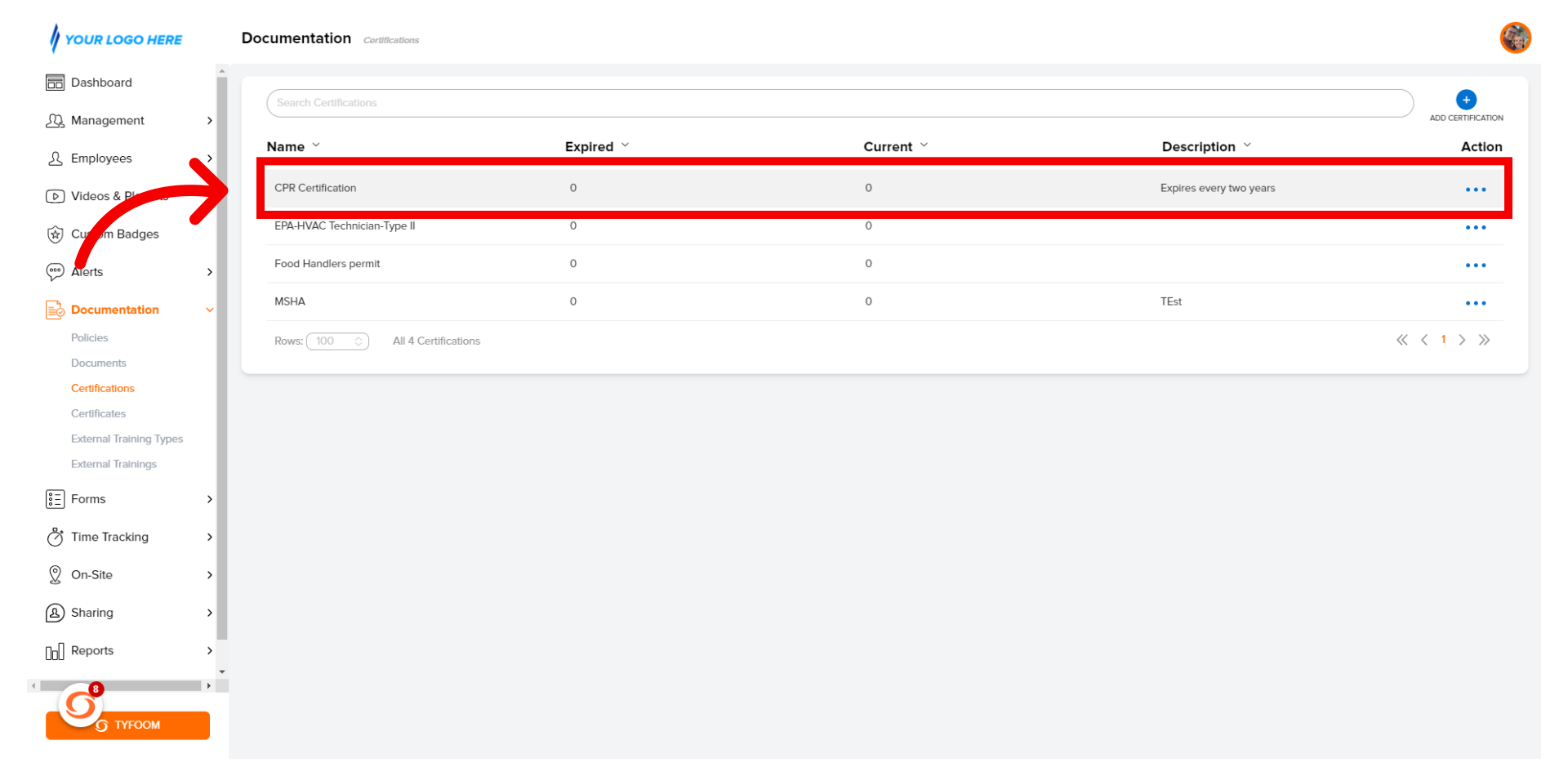Click the Reports bar chart icon

55,650
